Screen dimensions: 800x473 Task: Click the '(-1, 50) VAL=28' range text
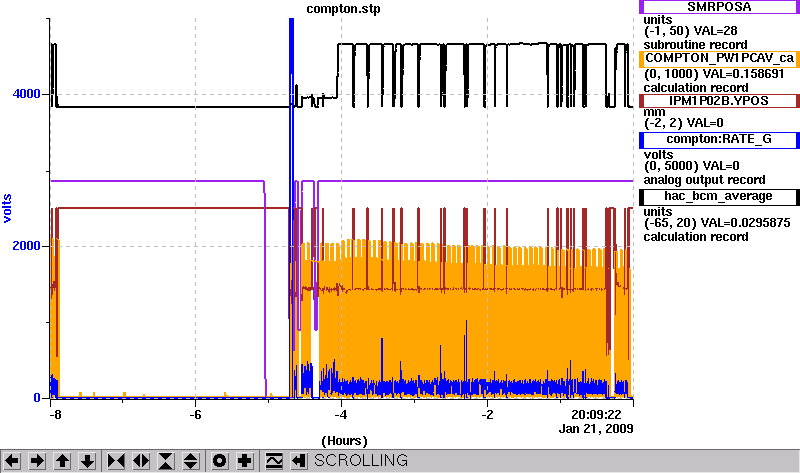(691, 31)
